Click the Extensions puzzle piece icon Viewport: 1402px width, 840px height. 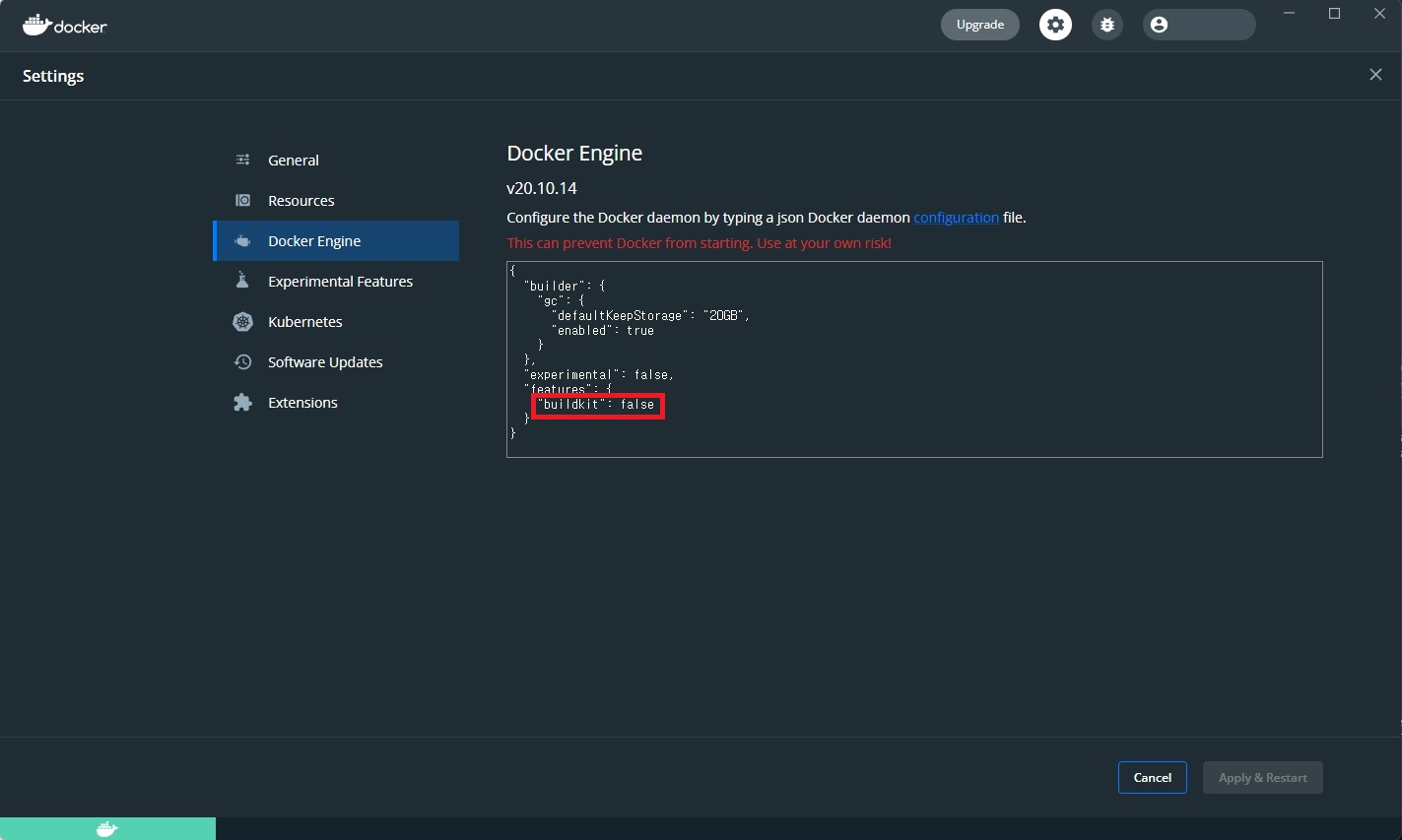point(242,402)
